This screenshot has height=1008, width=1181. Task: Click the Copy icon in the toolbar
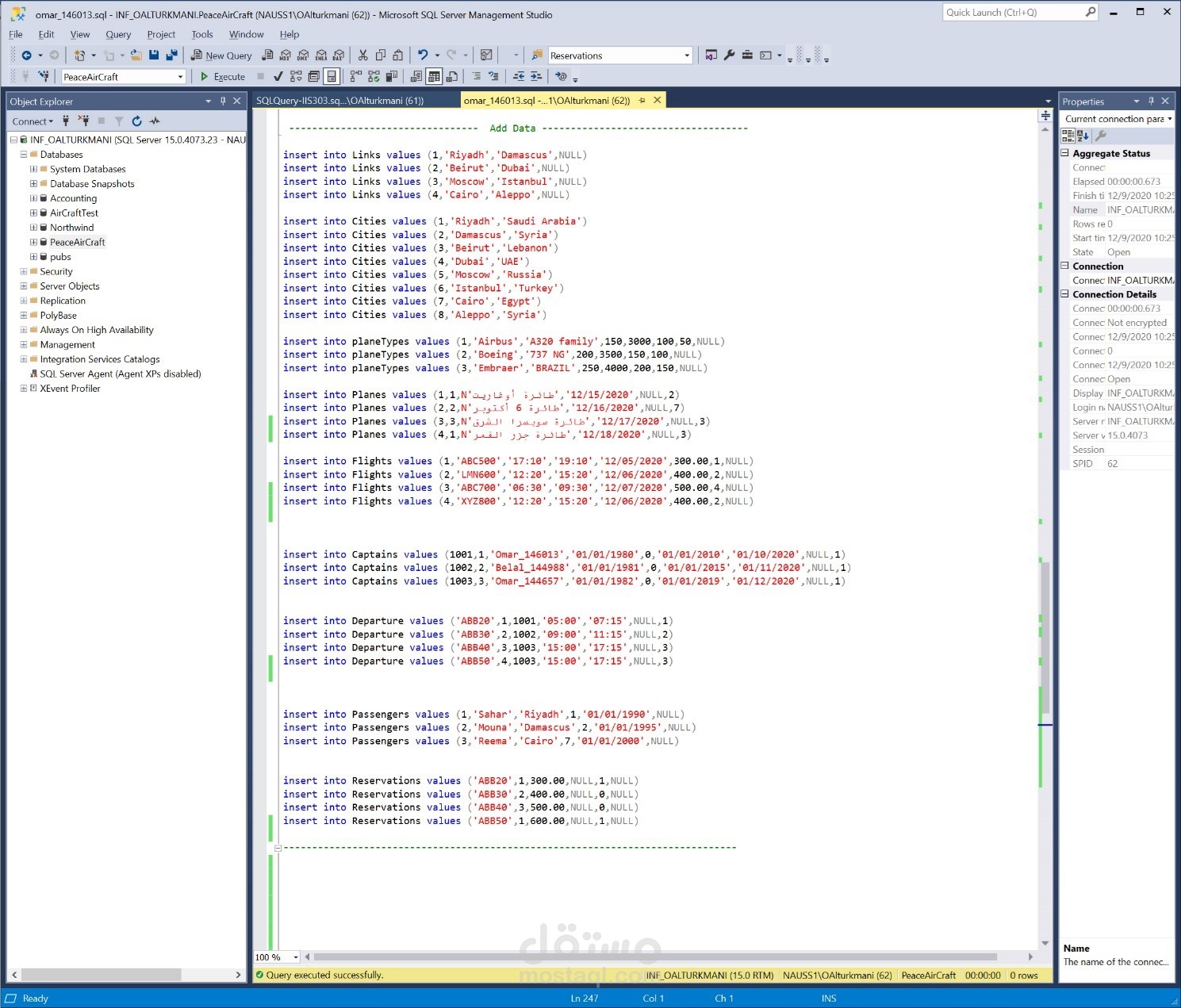[381, 56]
